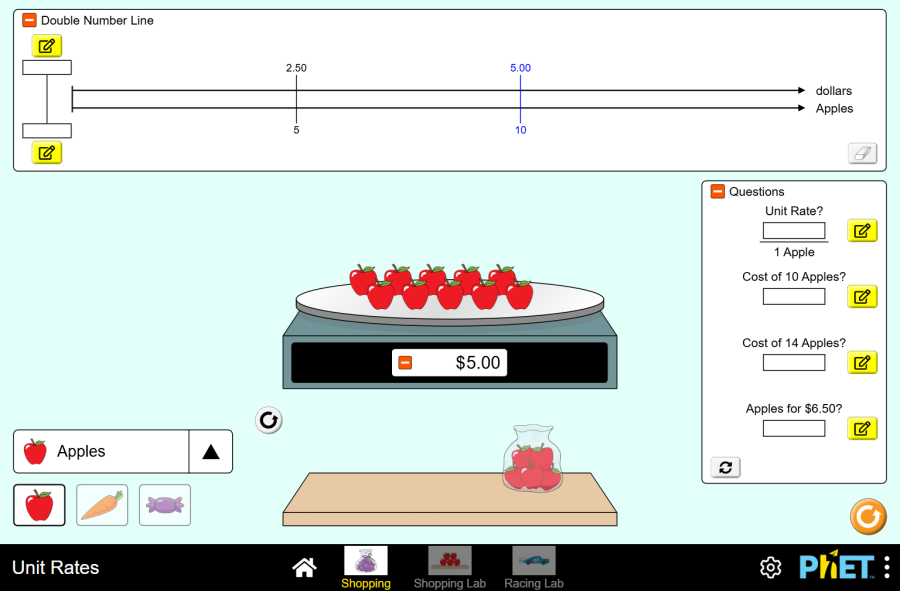Screen dimensions: 900x591
Task: Edit the Unit Rate answer with pencil icon
Action: (x=862, y=230)
